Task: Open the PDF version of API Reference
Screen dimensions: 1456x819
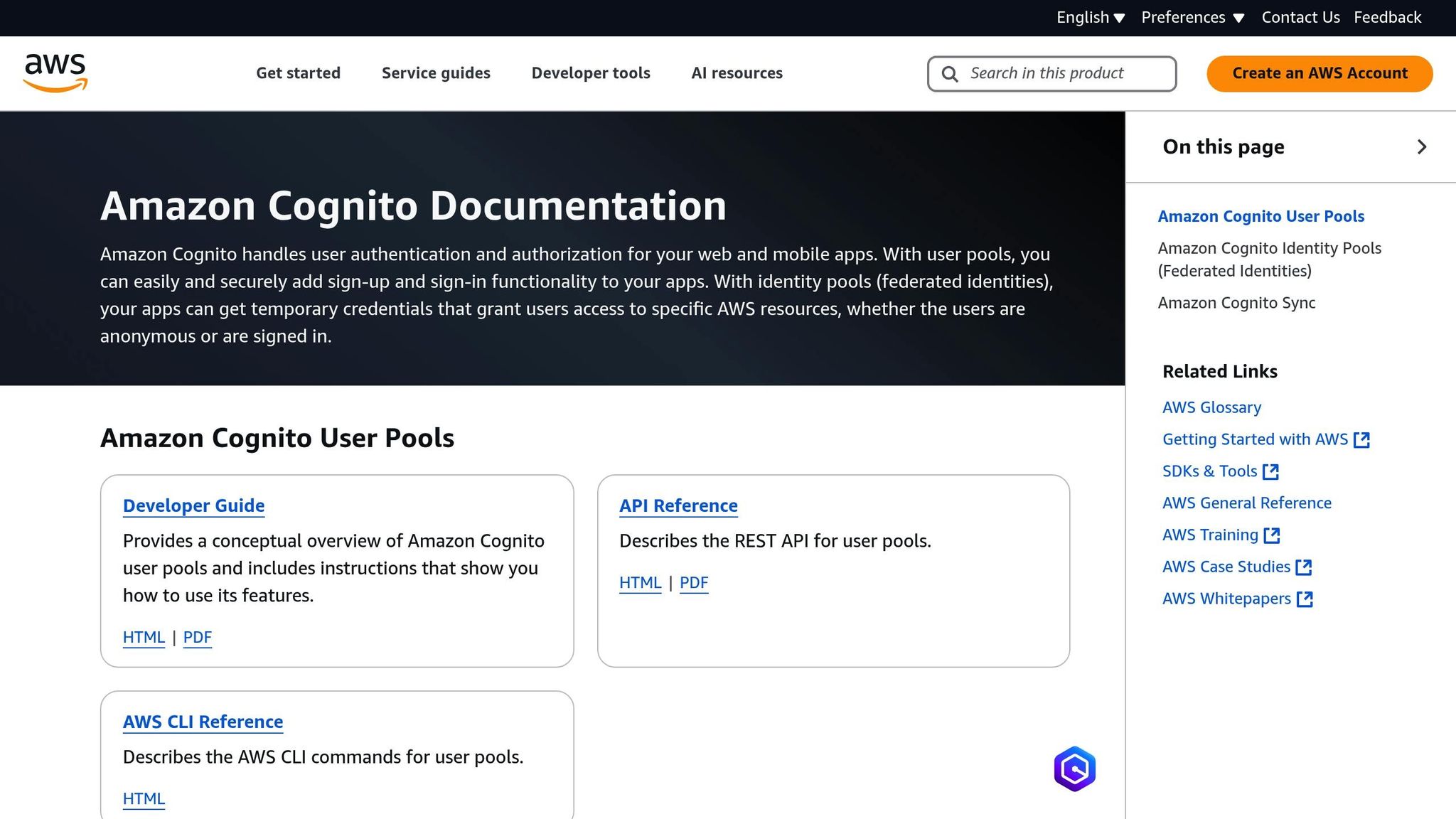Action: point(693,582)
